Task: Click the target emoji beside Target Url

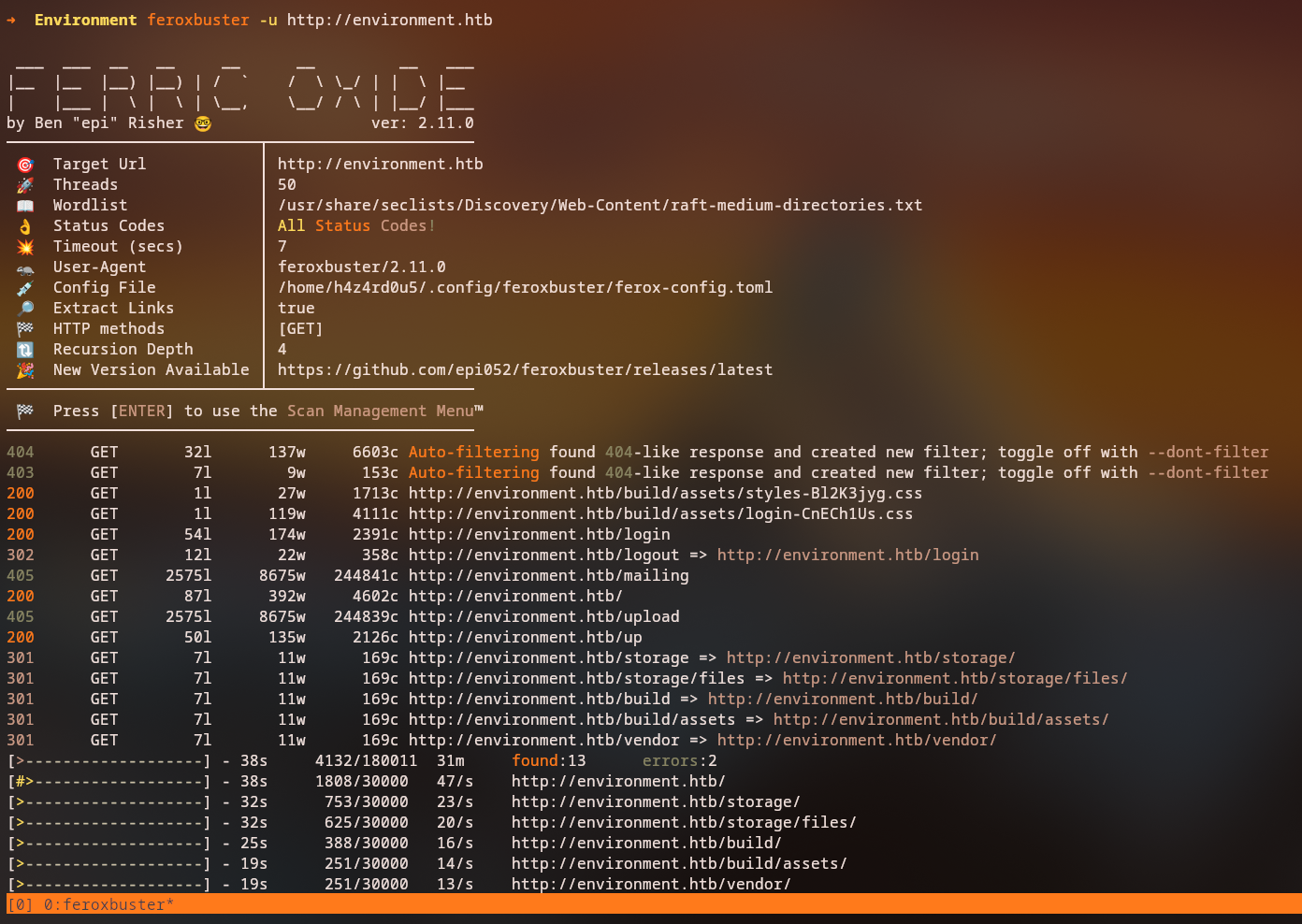Action: (x=25, y=165)
